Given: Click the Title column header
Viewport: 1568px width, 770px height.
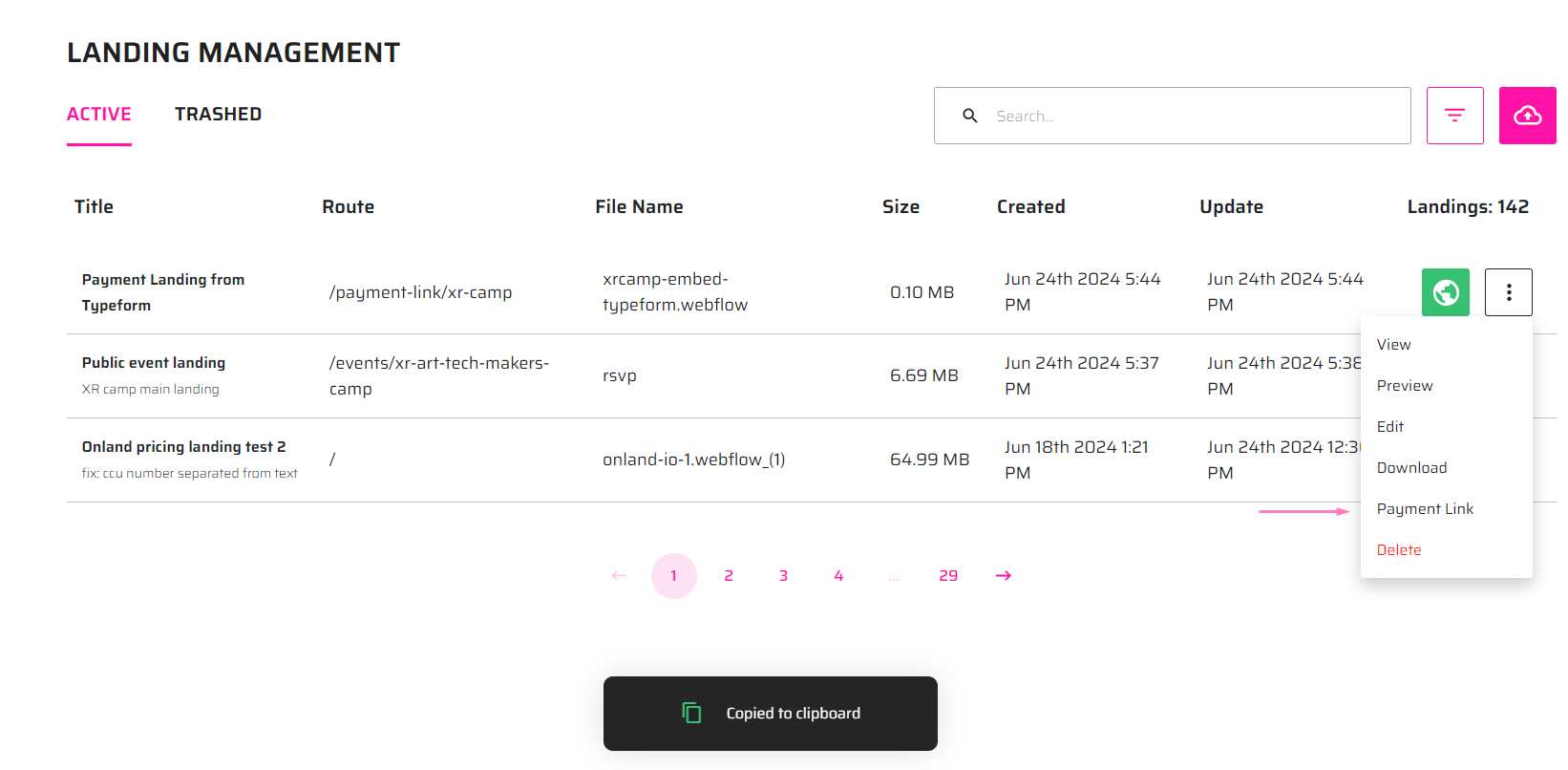Looking at the screenshot, I should [x=94, y=206].
